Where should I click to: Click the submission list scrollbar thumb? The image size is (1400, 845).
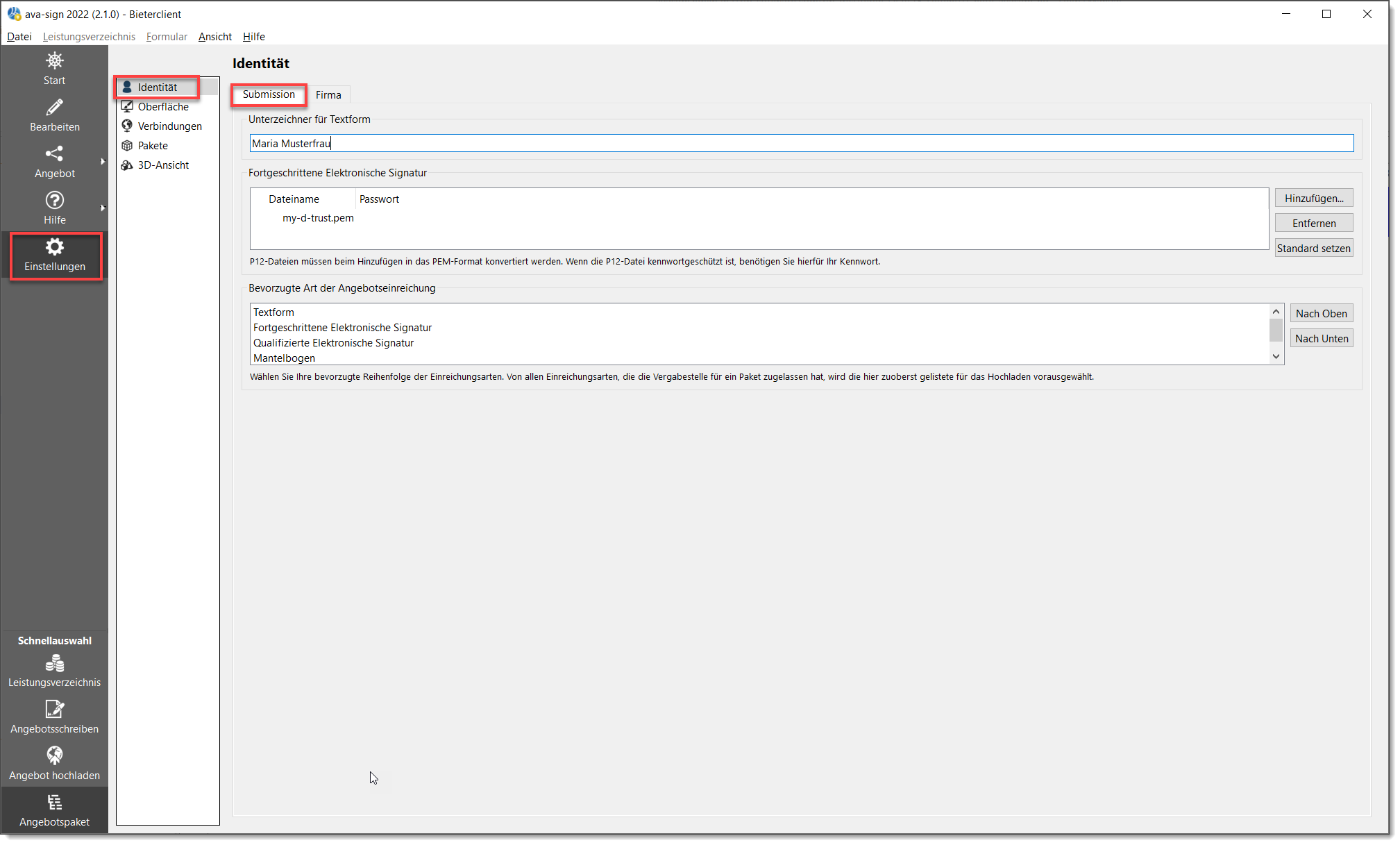coord(1276,331)
